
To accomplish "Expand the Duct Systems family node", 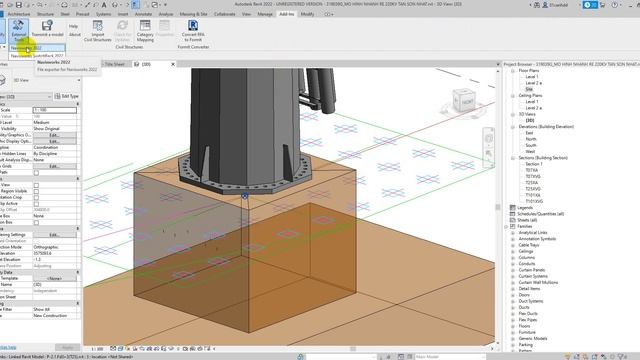I will tap(513, 301).
